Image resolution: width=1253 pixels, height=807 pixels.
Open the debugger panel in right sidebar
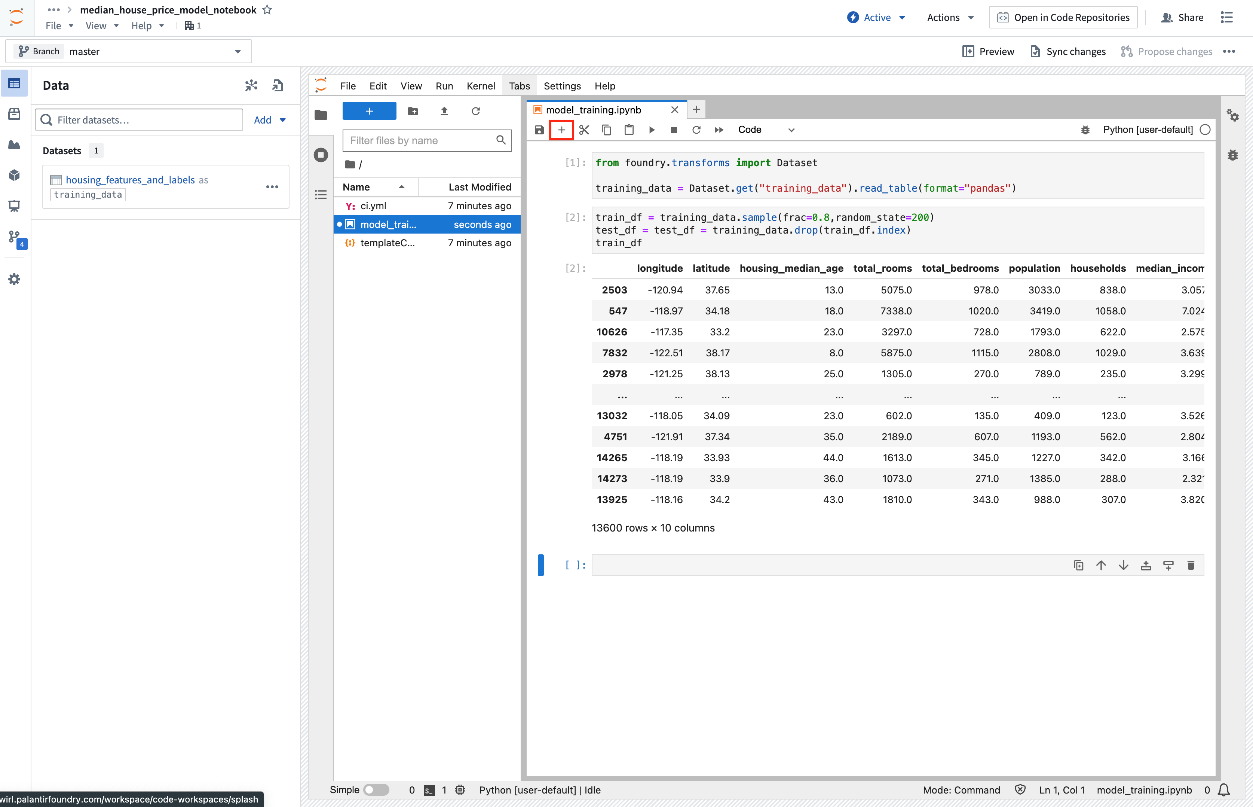[x=1233, y=155]
